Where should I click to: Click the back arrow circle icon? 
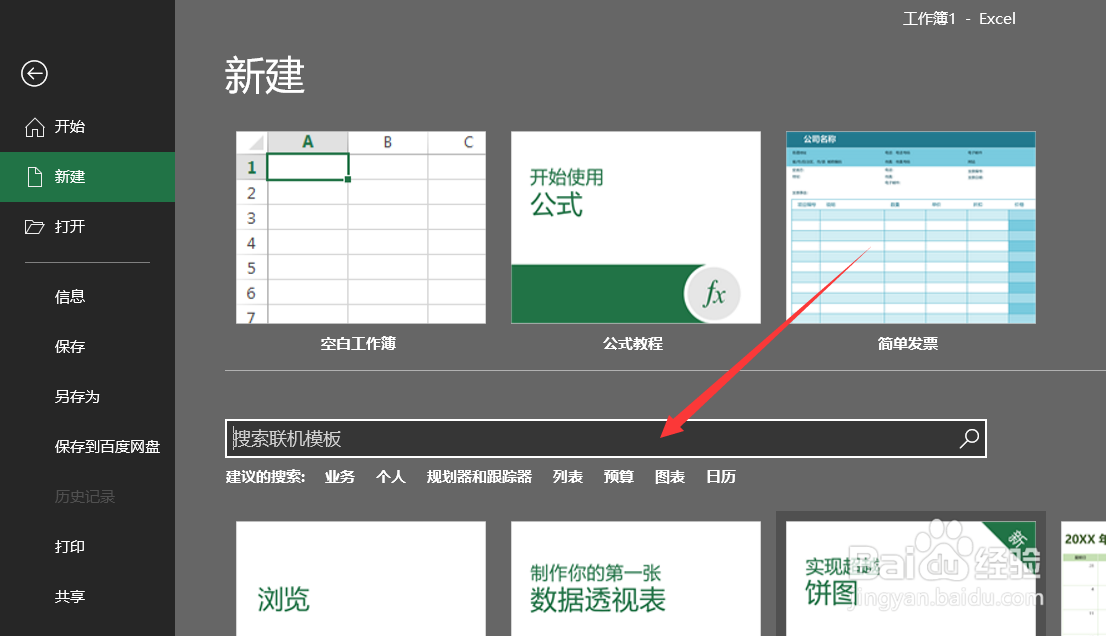(34, 73)
